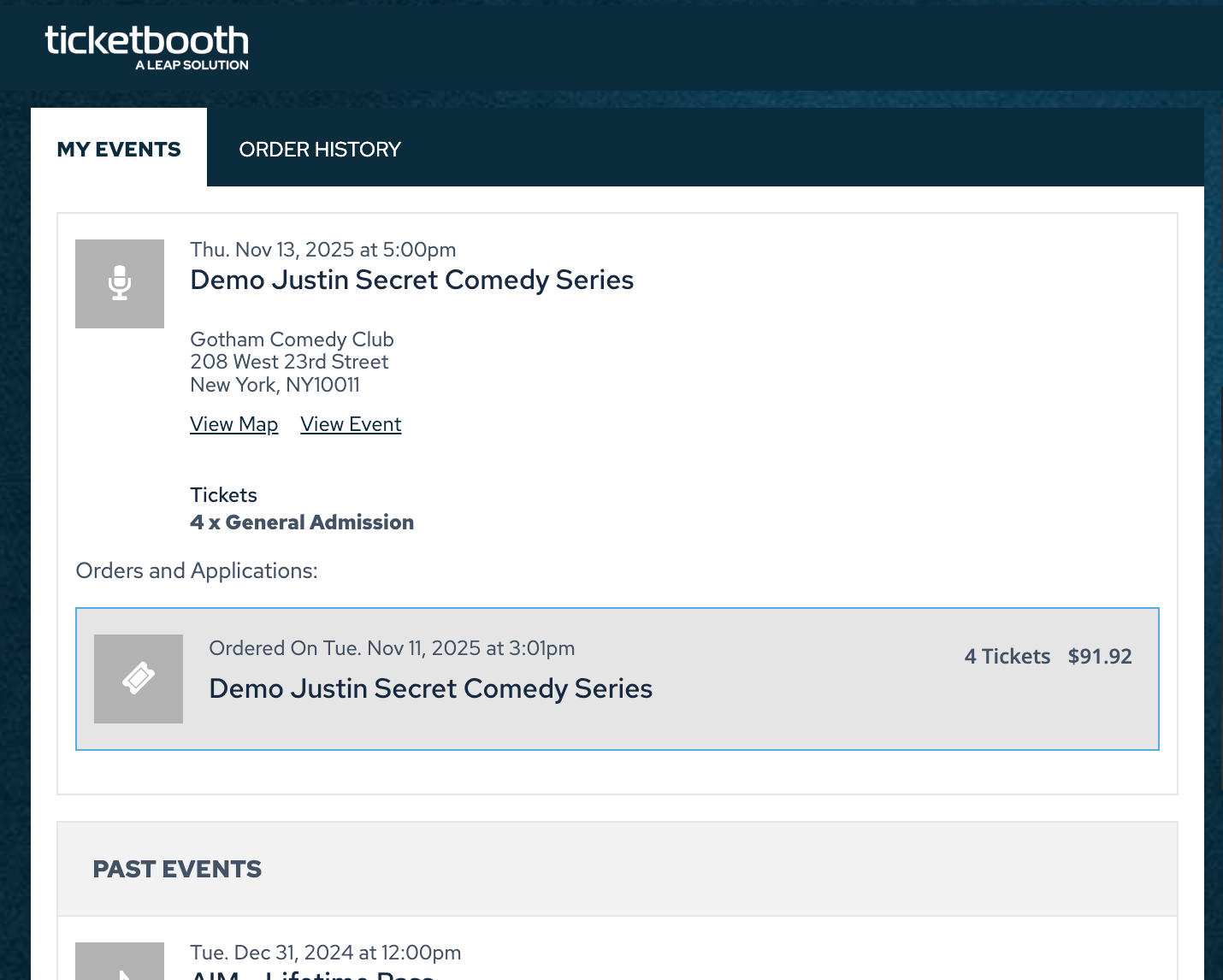Click the Ordered On Nov 11 date text

(x=392, y=648)
